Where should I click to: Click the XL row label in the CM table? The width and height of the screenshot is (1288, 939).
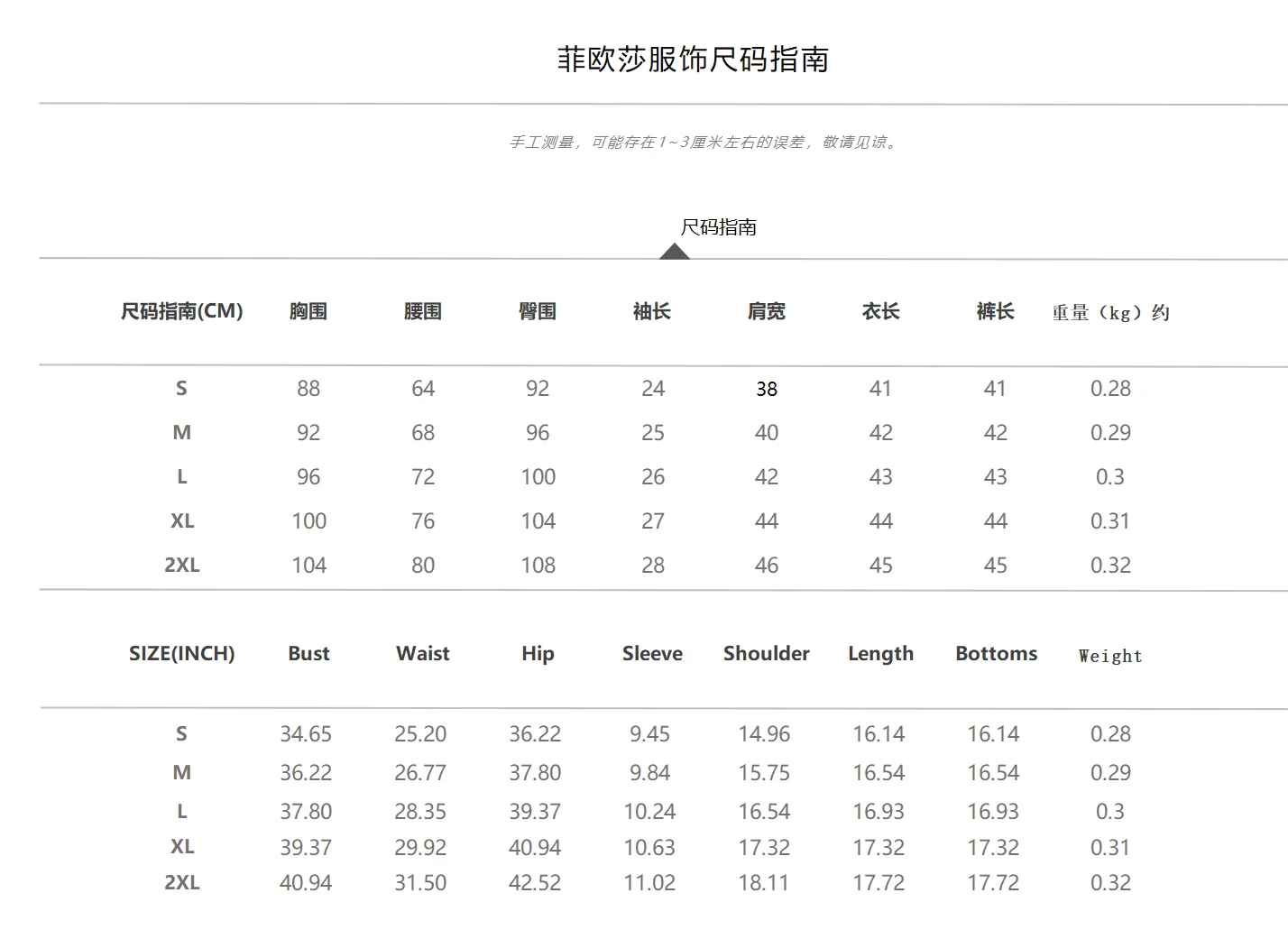coord(182,521)
